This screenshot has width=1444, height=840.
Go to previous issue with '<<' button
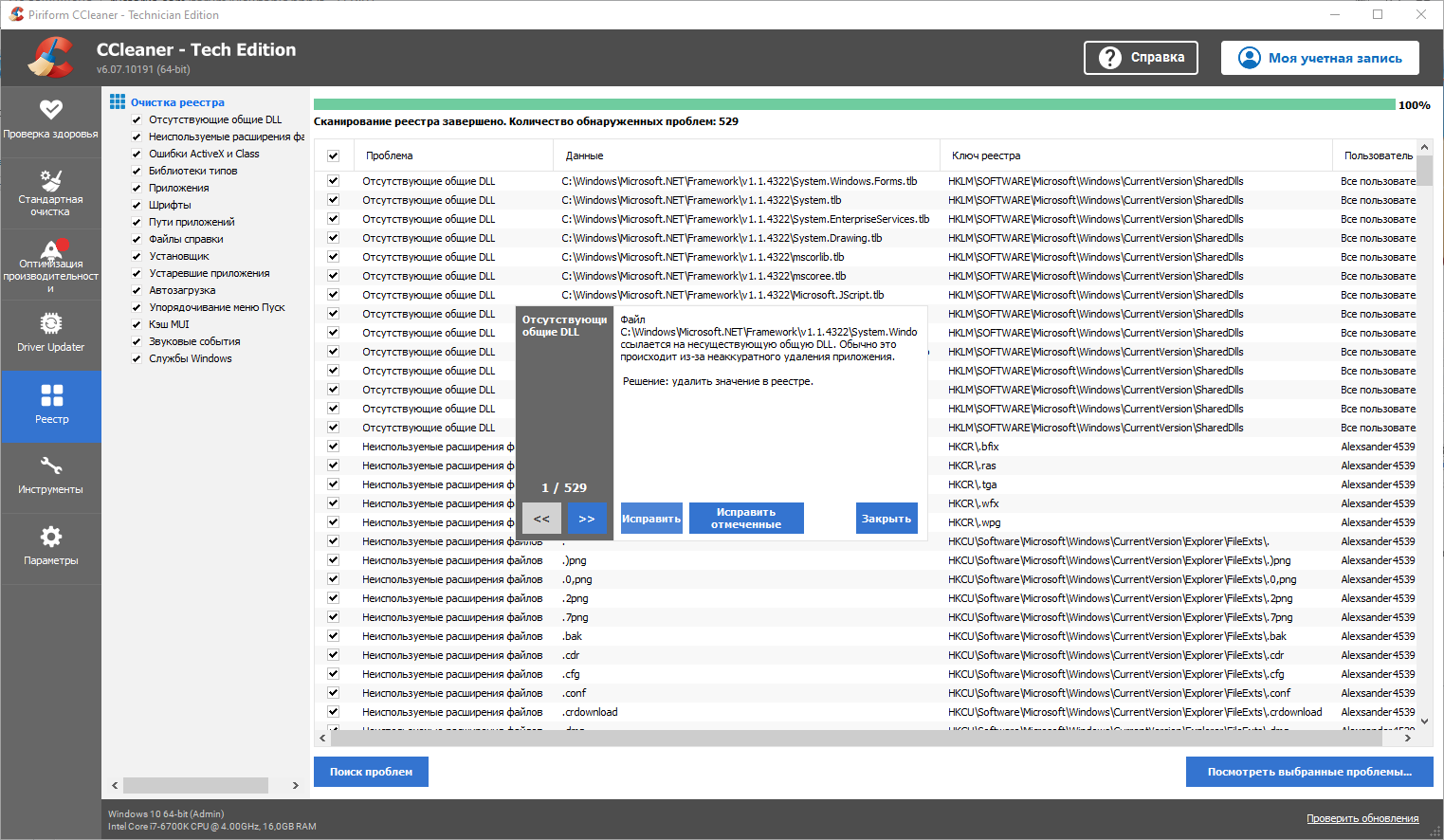[x=541, y=519]
